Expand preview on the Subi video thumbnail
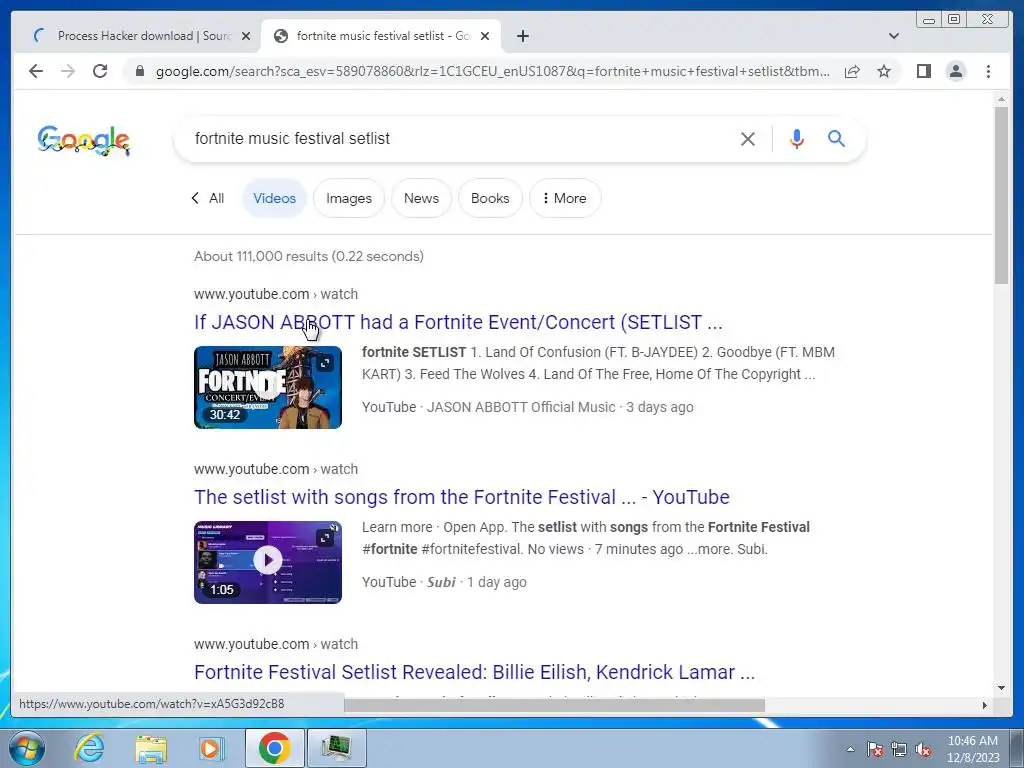The image size is (1024, 768). point(325,538)
